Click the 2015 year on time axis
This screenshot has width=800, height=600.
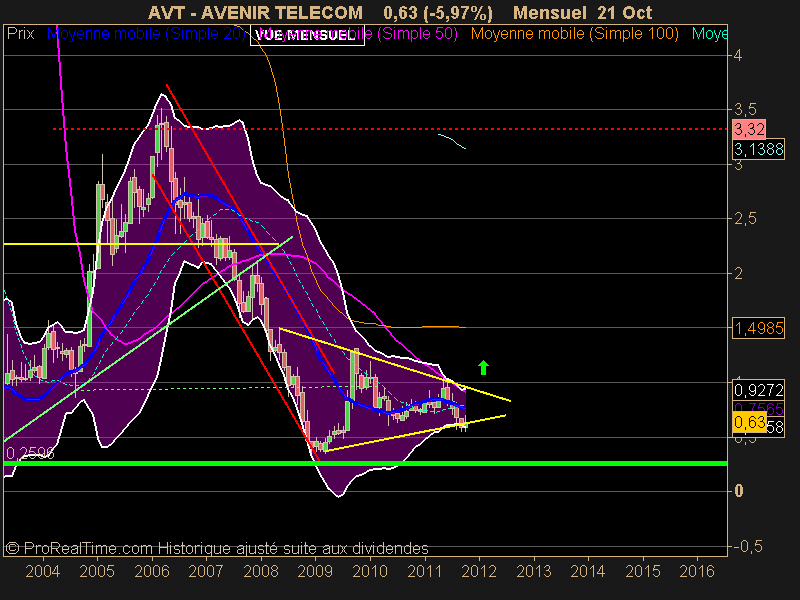[x=643, y=571]
